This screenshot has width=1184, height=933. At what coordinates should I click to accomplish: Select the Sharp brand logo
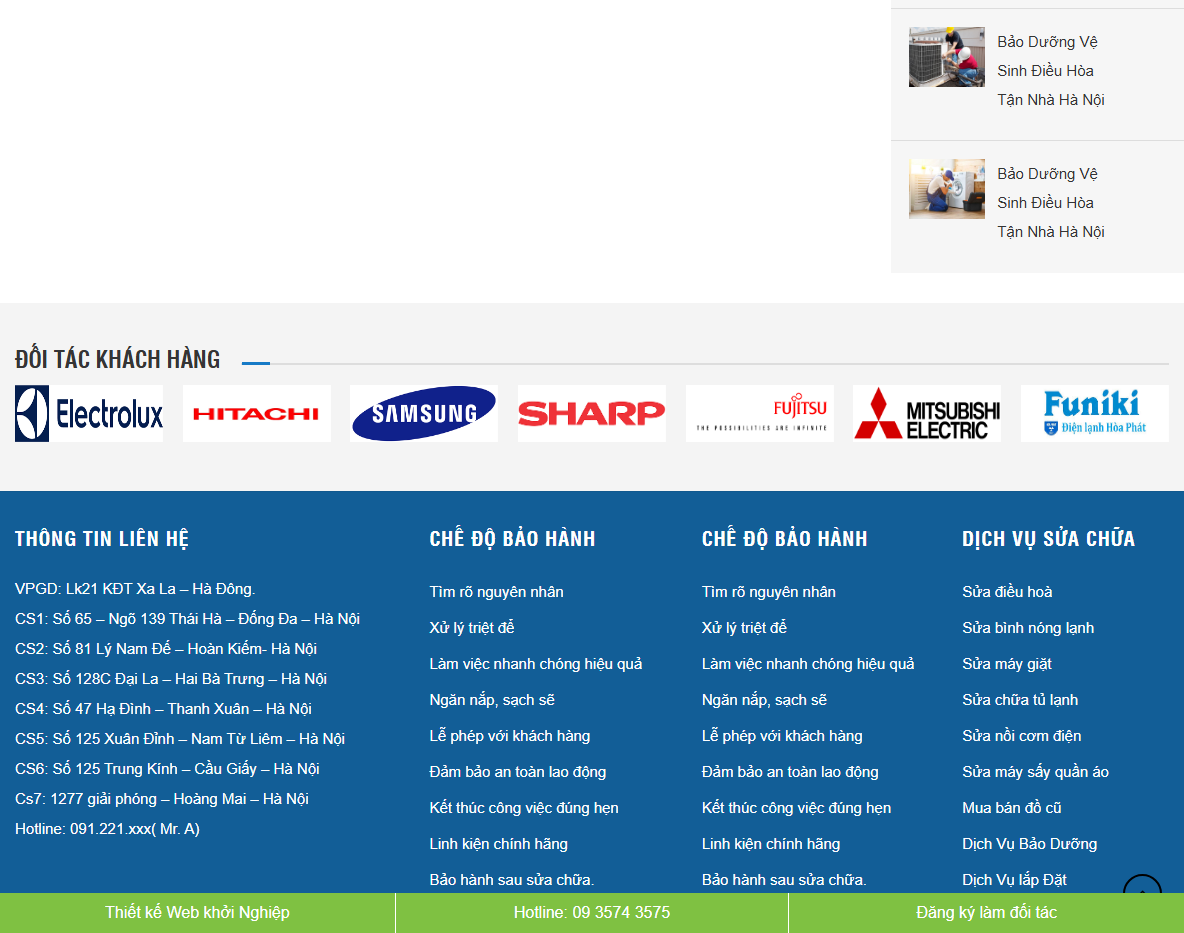click(x=591, y=414)
